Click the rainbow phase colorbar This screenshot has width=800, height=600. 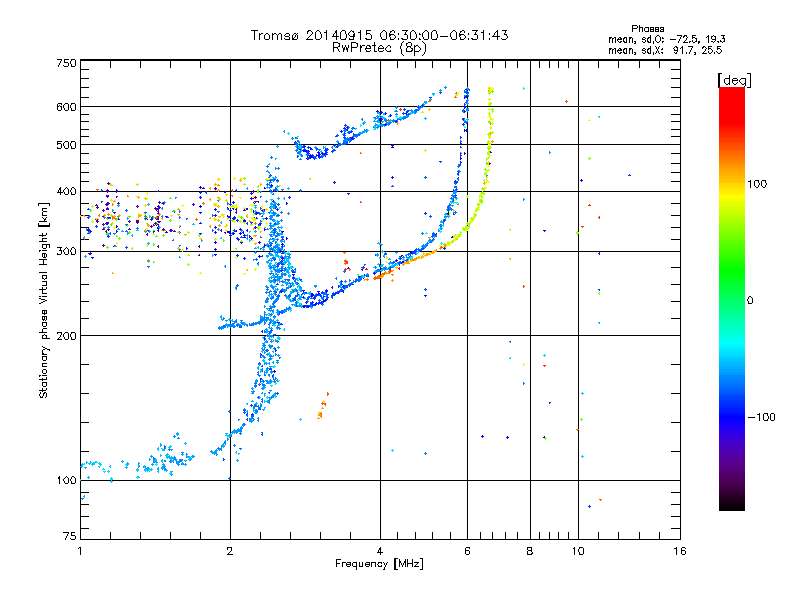[732, 298]
